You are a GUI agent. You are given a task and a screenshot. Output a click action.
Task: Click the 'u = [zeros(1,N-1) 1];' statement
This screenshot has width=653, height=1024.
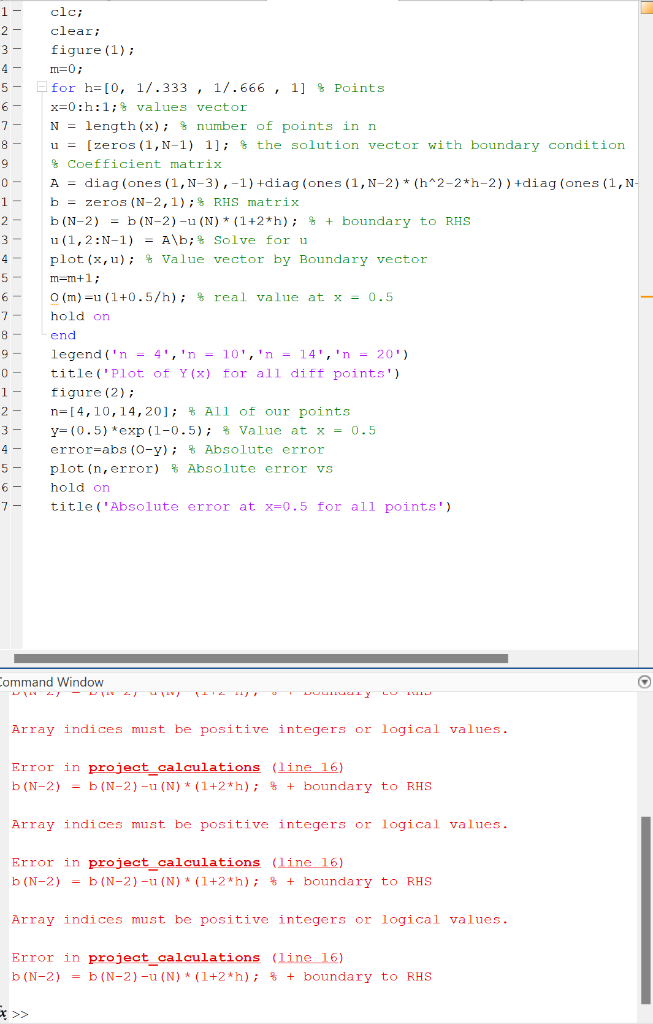pyautogui.click(x=139, y=145)
